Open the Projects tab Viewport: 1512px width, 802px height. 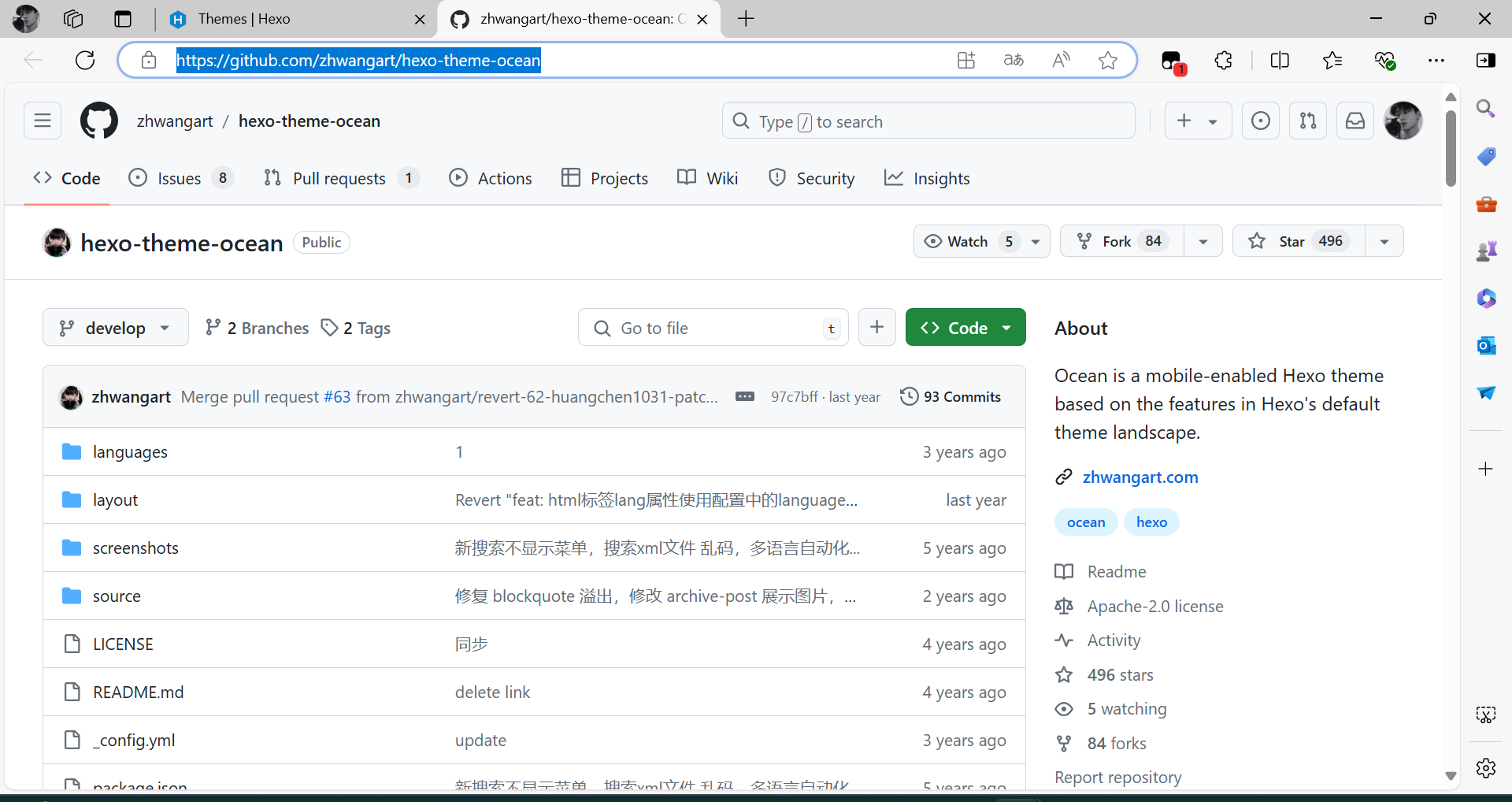click(x=605, y=178)
